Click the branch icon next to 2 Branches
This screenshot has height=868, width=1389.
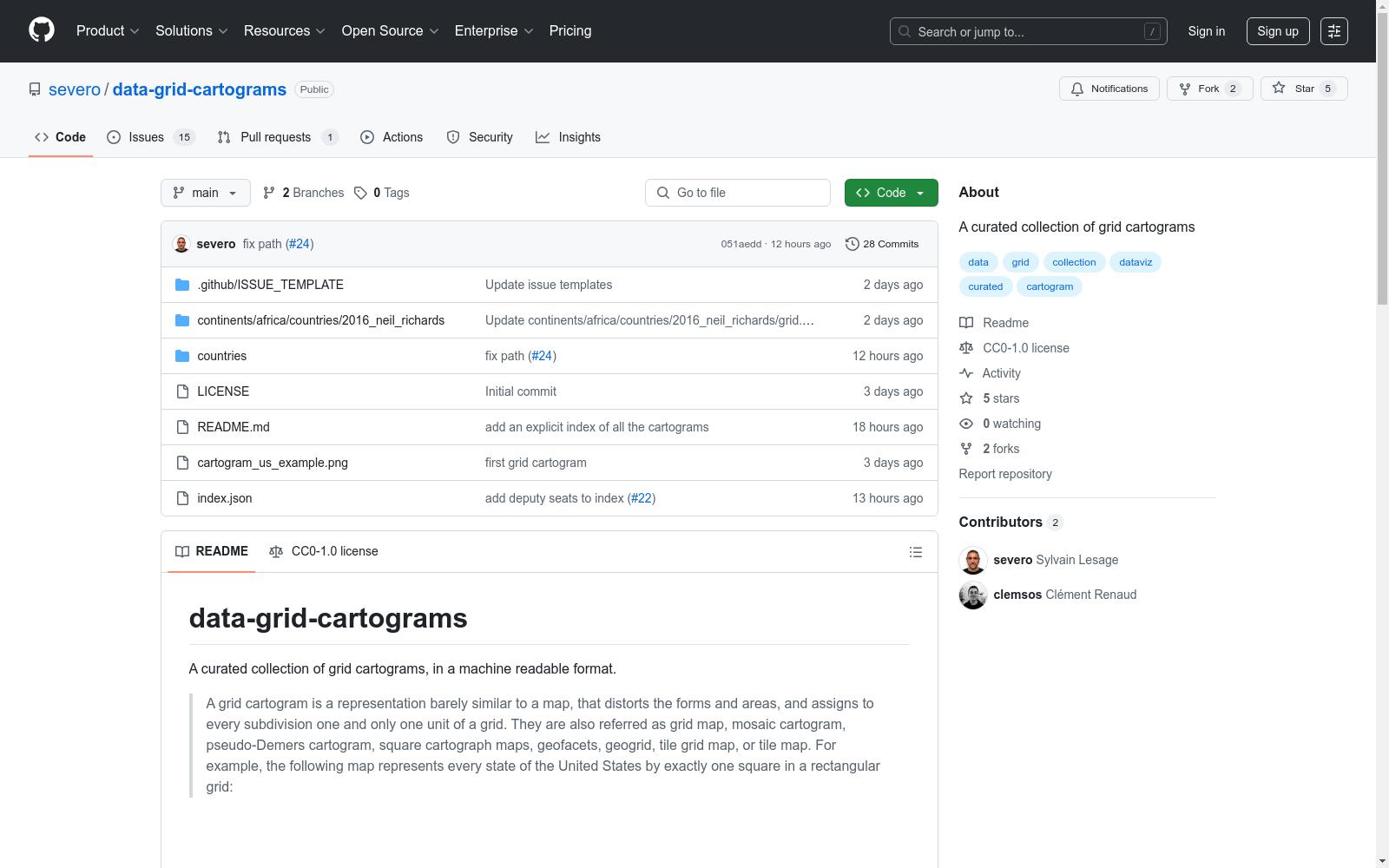click(269, 193)
